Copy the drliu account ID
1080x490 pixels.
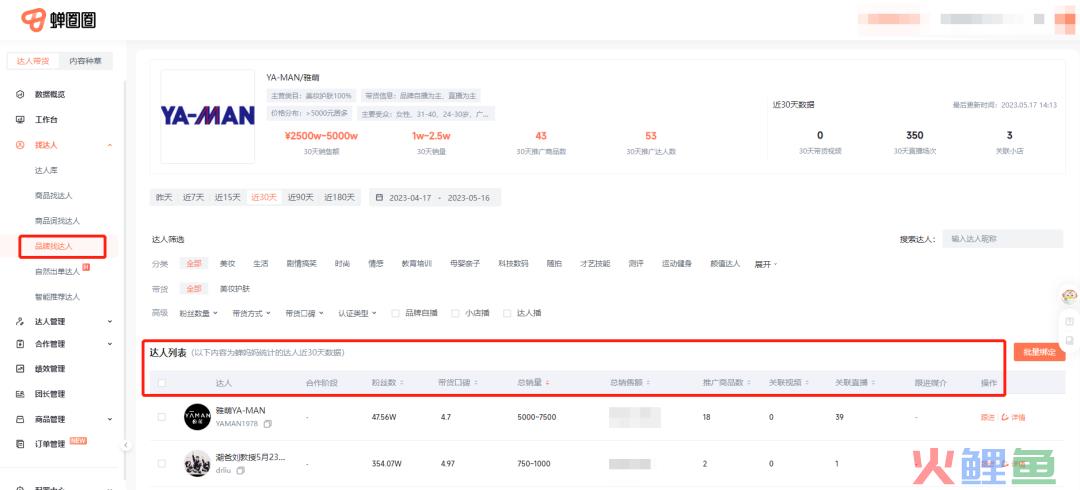click(x=240, y=471)
